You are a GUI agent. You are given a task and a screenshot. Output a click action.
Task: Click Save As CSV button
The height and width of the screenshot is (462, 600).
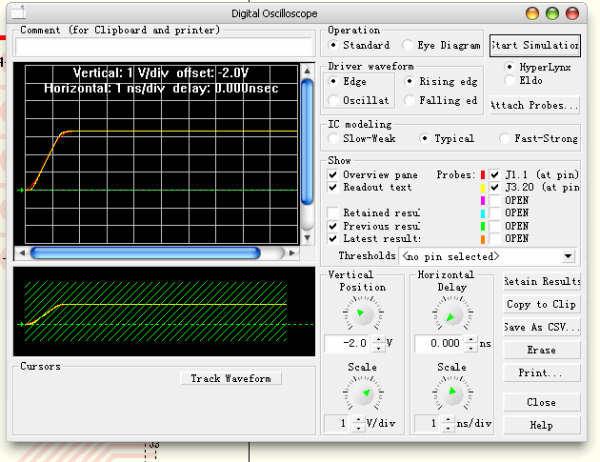tap(542, 327)
